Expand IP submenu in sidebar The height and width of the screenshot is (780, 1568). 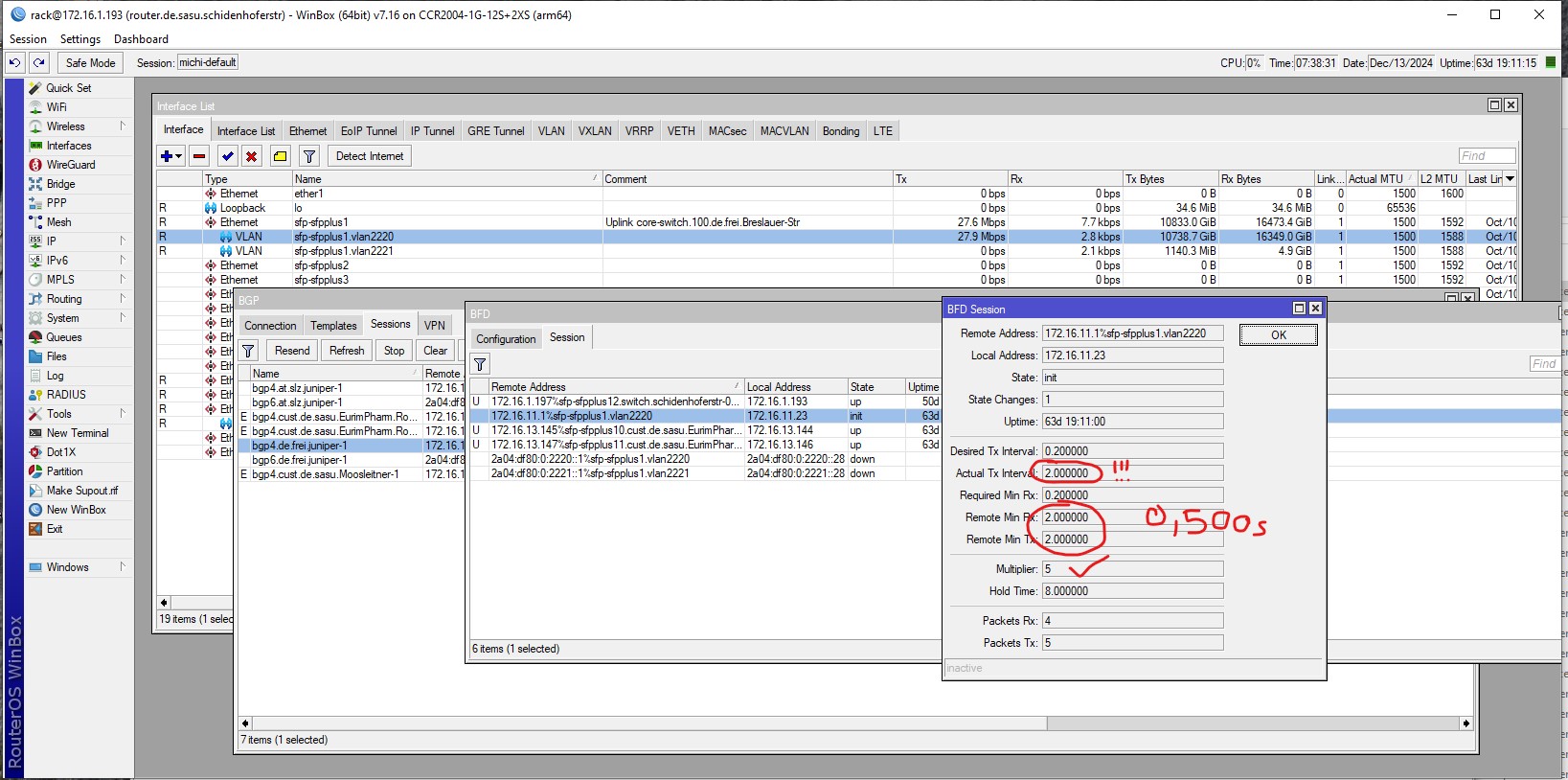[123, 241]
